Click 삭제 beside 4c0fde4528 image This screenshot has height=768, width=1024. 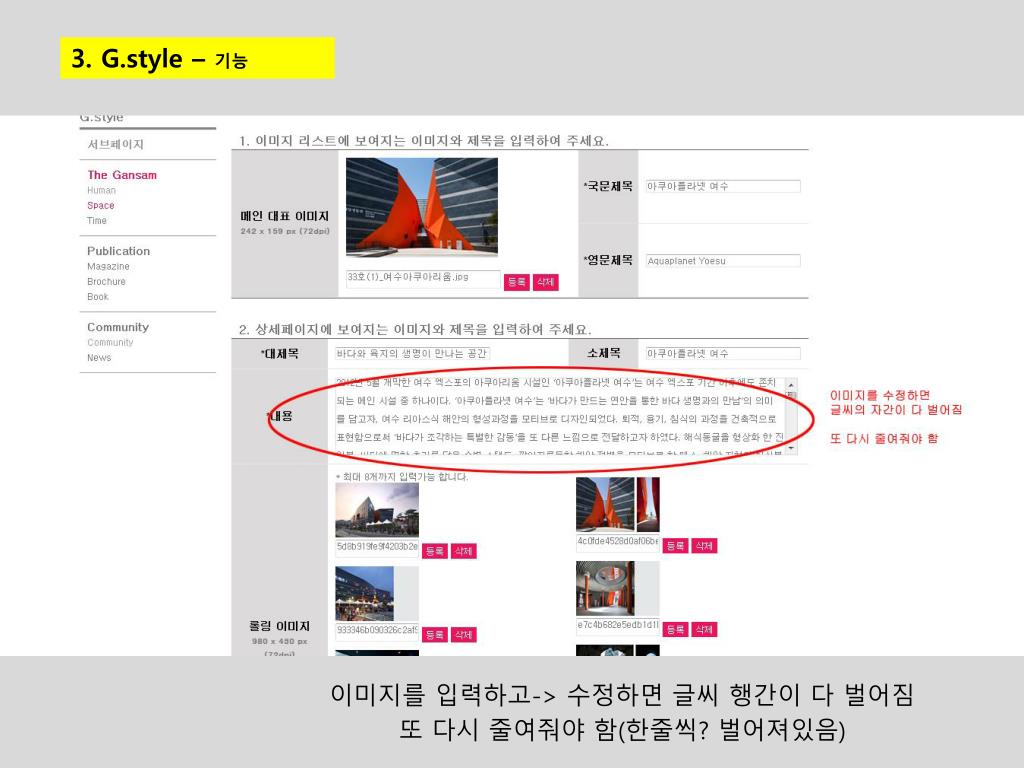click(704, 546)
